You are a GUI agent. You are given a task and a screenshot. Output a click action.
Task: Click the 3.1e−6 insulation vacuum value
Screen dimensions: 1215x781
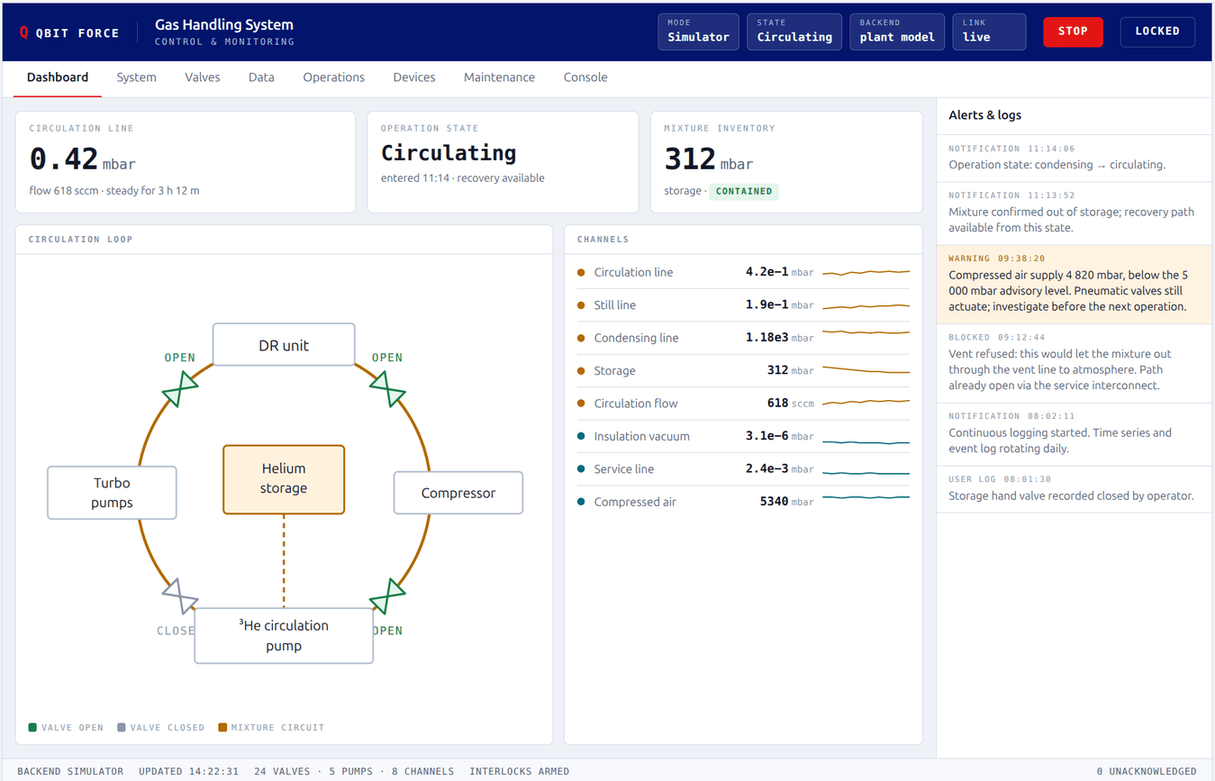767,436
